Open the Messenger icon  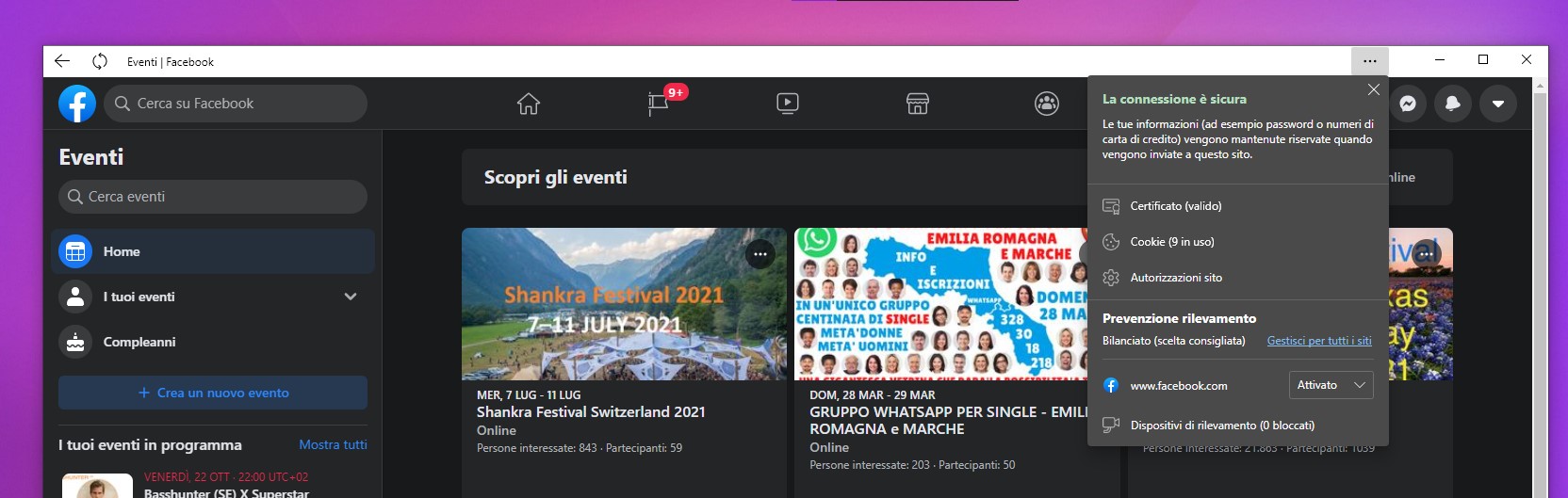coord(1408,104)
